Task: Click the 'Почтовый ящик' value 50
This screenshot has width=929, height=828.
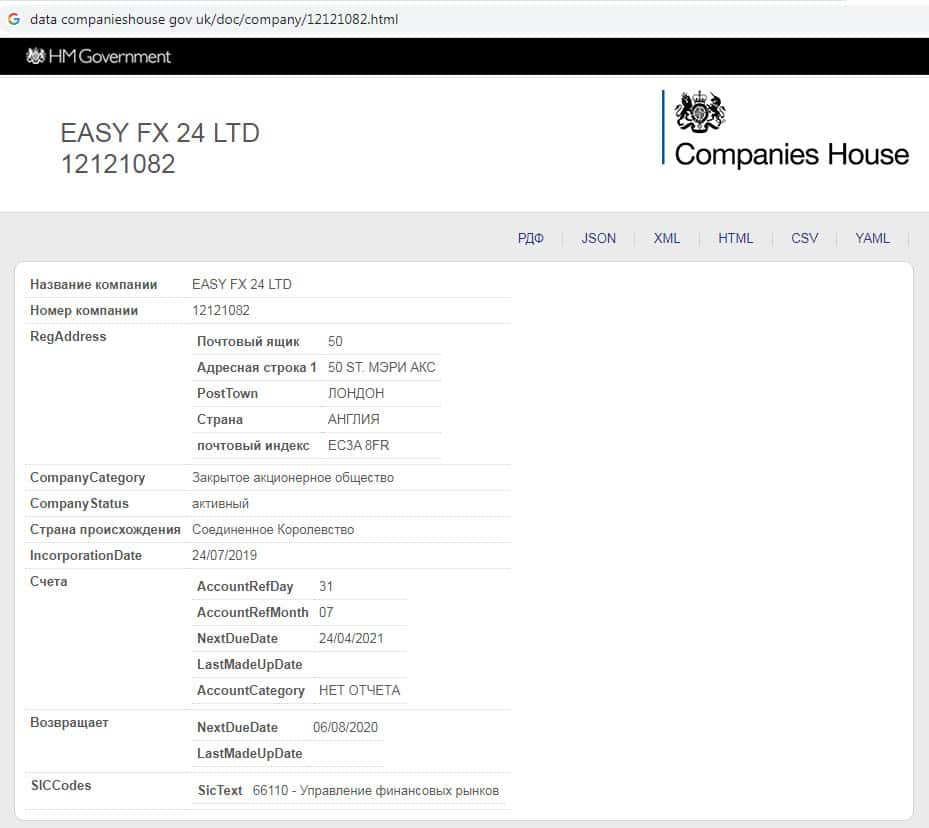Action: click(x=335, y=341)
